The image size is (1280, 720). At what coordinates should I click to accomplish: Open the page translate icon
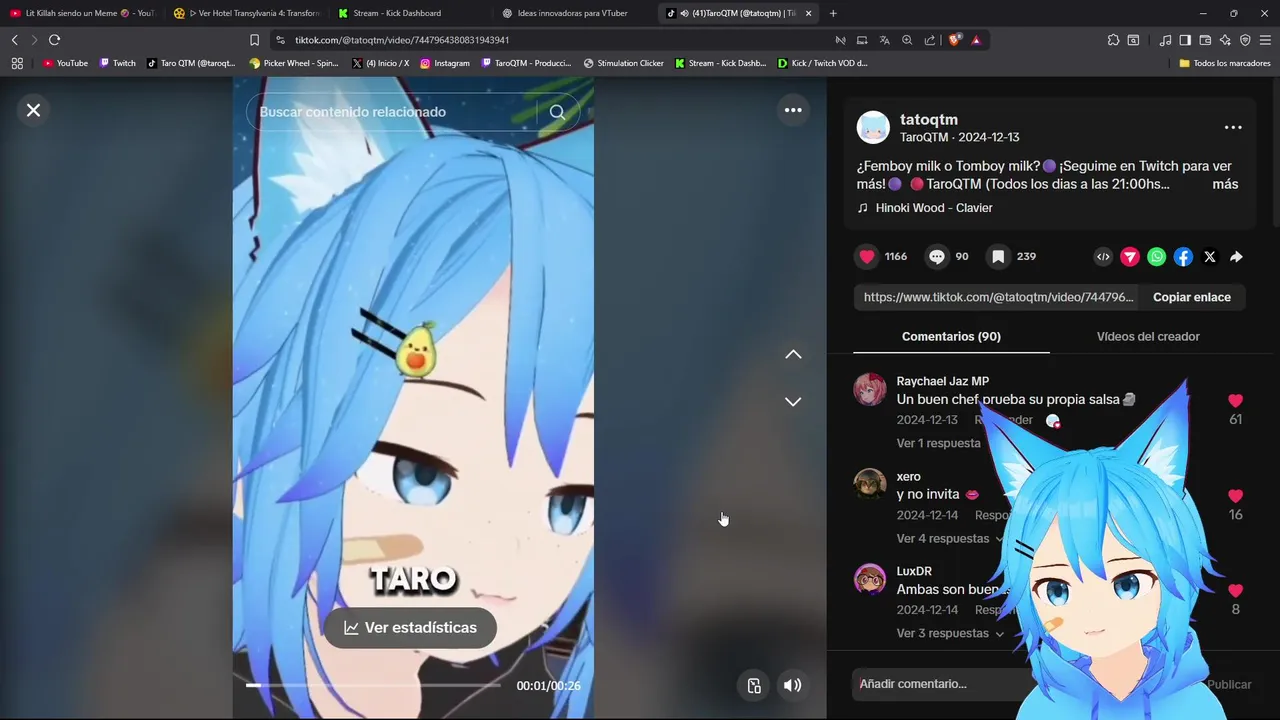coord(884,40)
